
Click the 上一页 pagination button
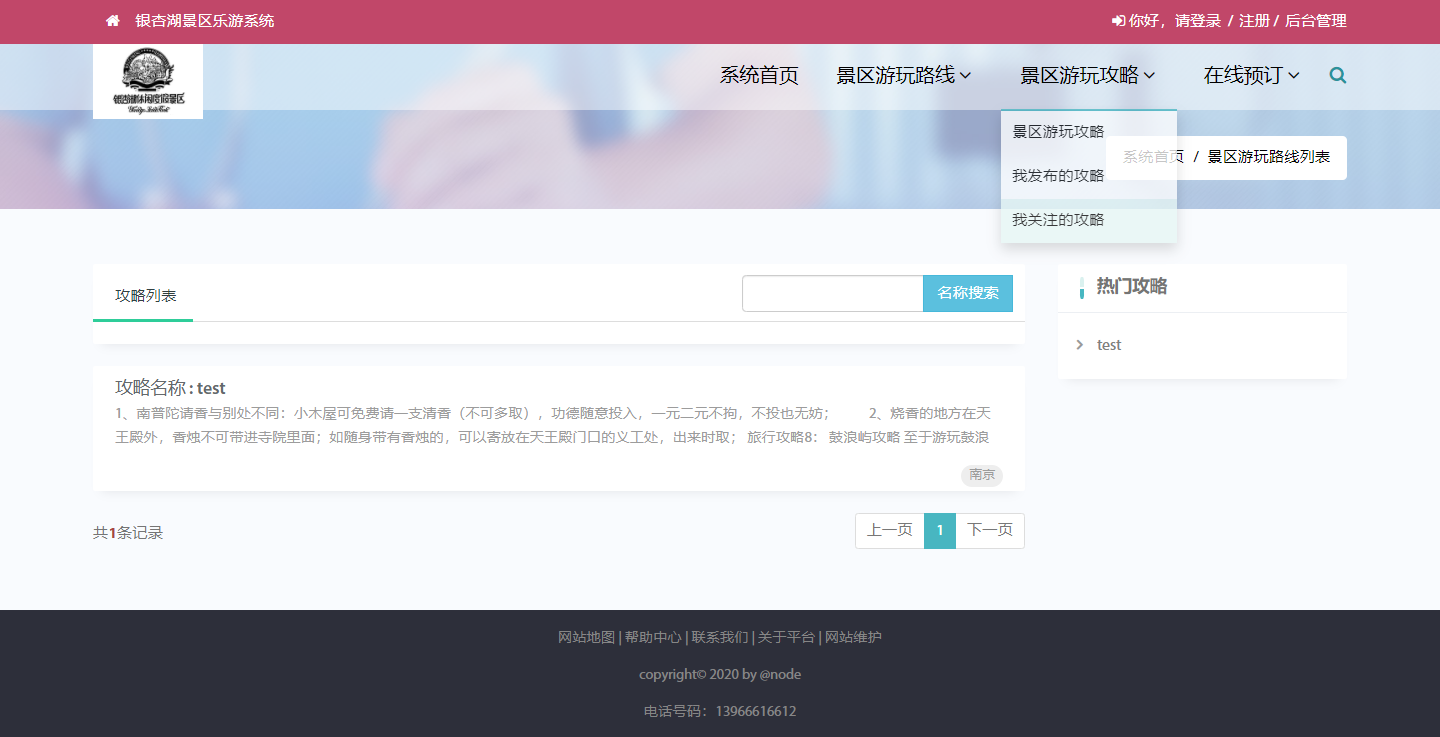pos(889,530)
